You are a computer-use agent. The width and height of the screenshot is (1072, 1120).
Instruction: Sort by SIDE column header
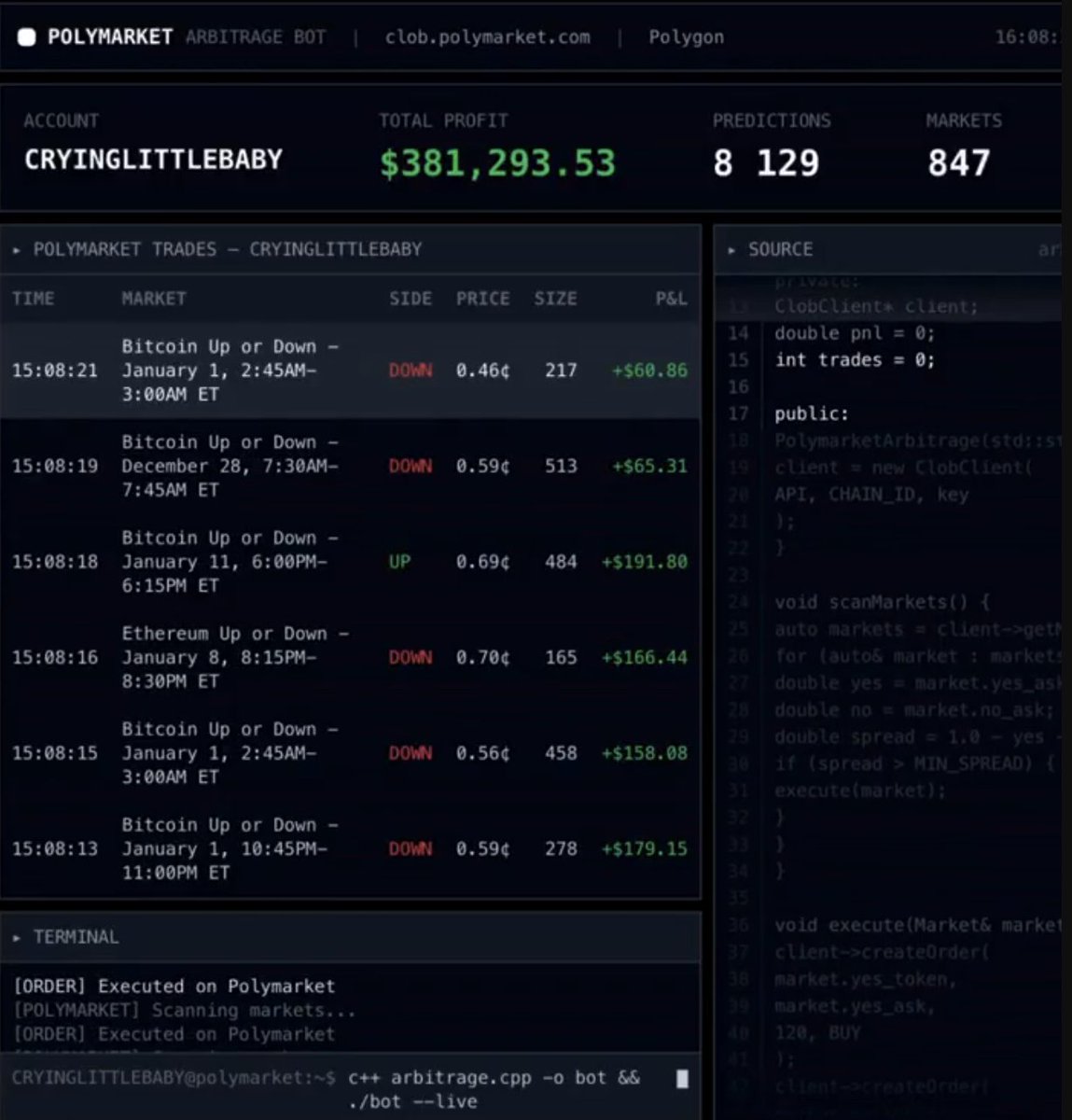click(411, 299)
